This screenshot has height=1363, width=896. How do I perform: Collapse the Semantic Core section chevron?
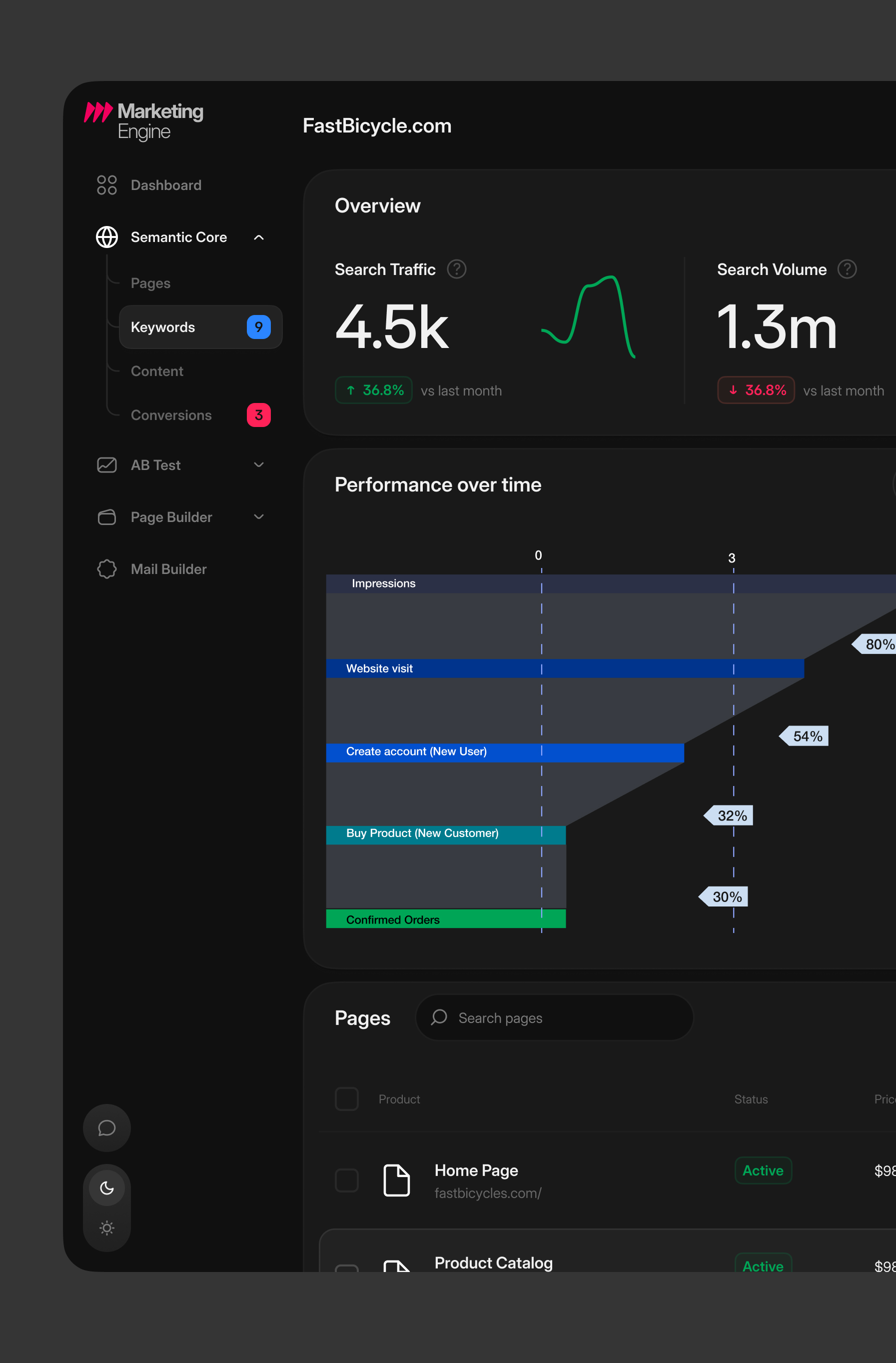259,237
